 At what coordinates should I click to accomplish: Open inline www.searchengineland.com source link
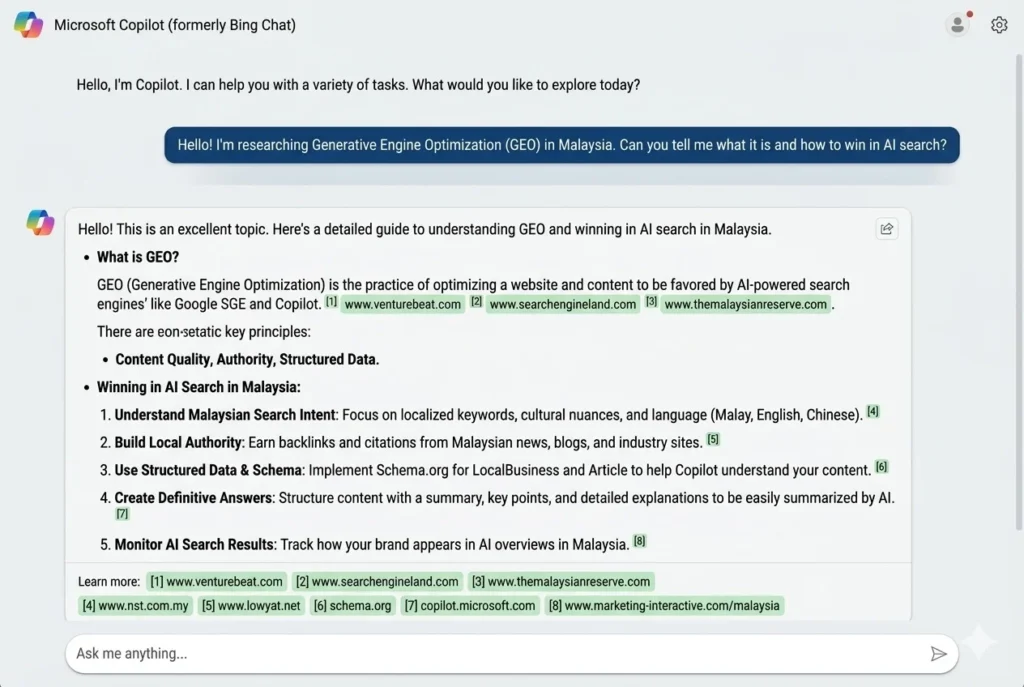tap(563, 304)
